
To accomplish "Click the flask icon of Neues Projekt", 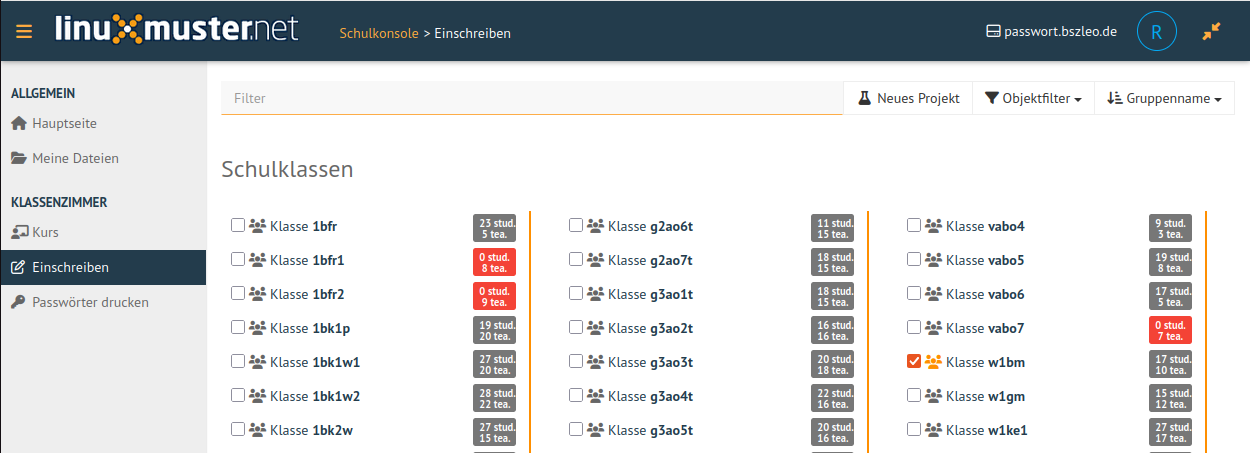I will 865,98.
